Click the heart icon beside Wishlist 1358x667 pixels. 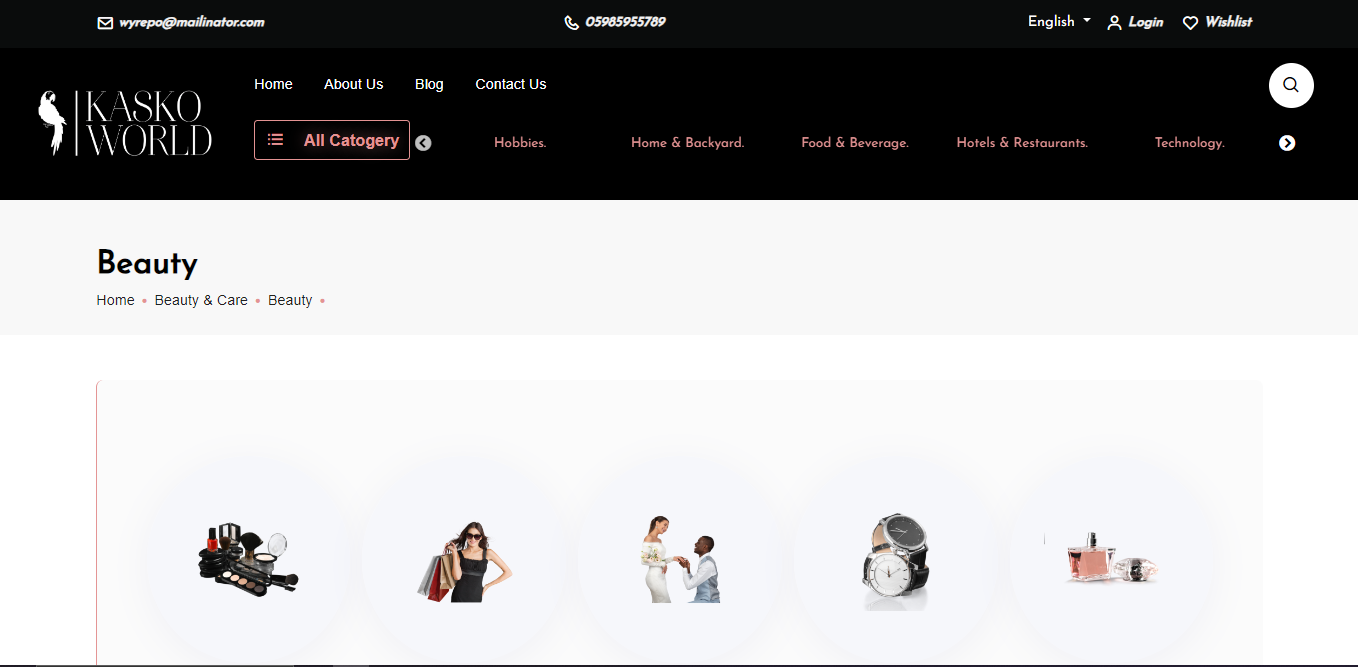point(1190,23)
